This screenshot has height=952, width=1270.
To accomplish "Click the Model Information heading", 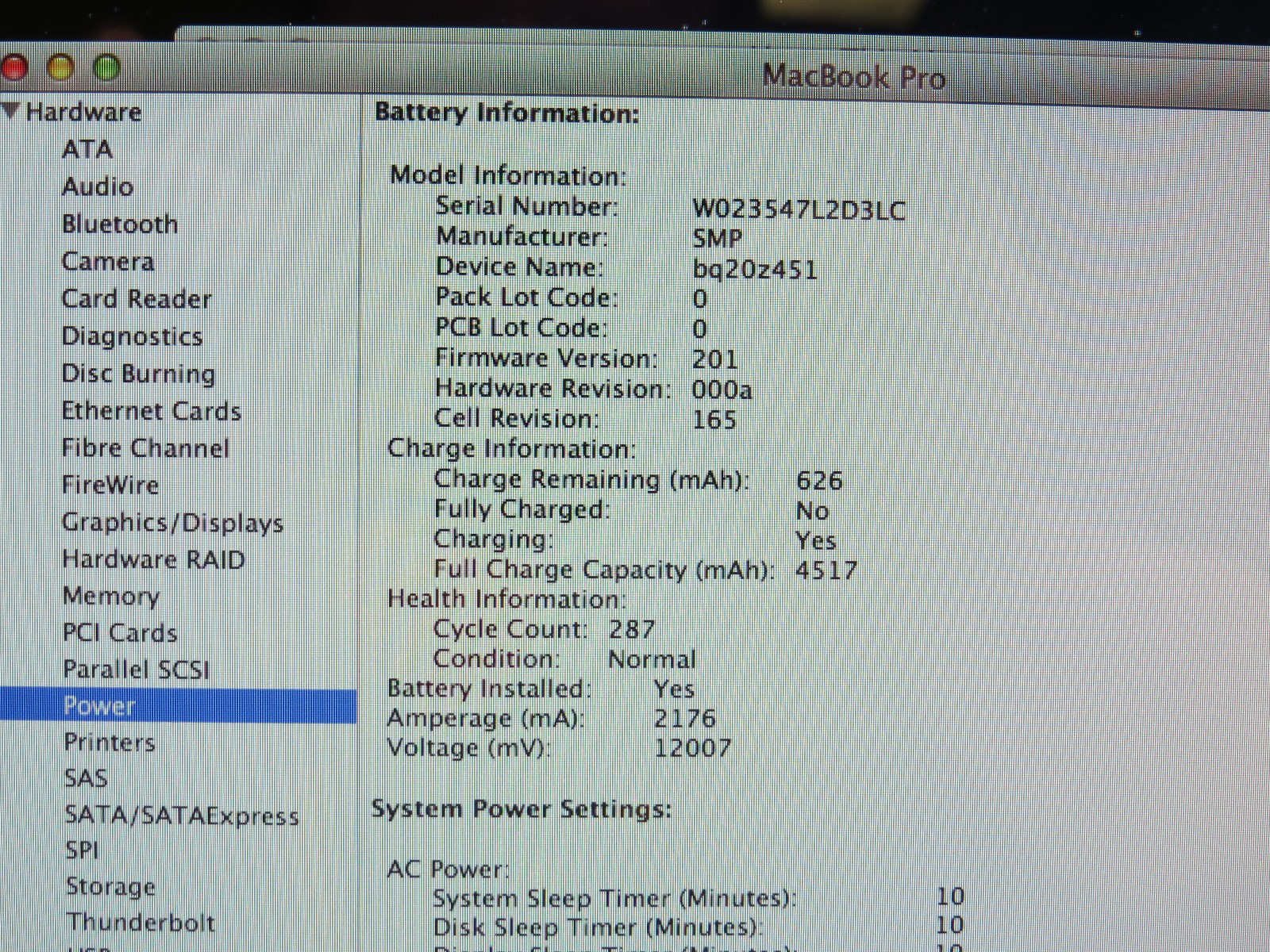I will coord(509,175).
